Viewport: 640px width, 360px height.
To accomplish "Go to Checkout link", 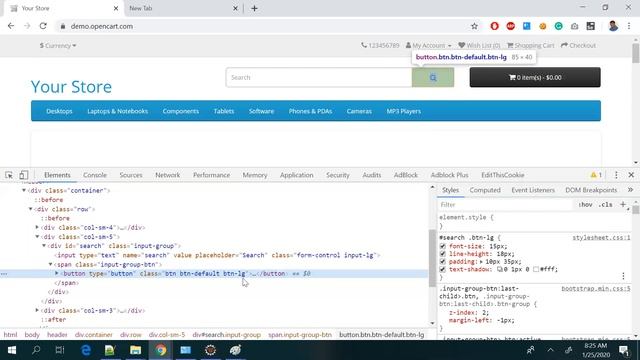I will pyautogui.click(x=578, y=45).
